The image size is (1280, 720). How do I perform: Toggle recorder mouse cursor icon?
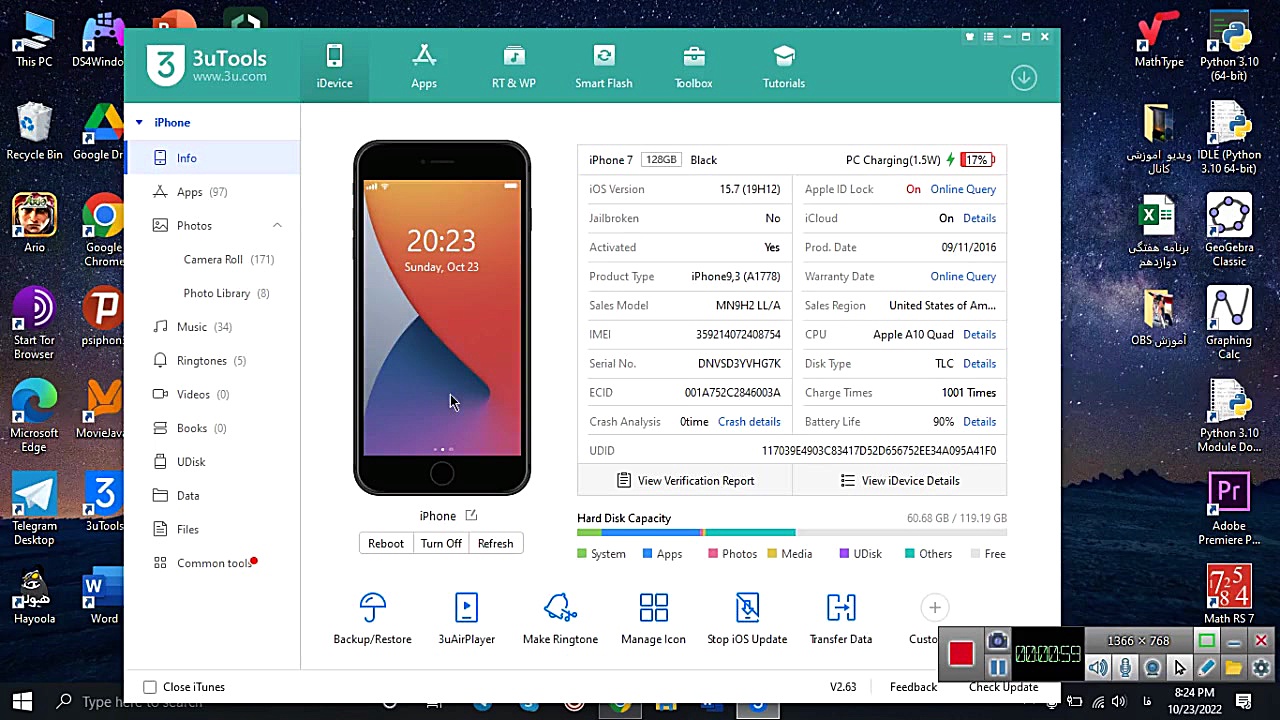(x=1180, y=668)
